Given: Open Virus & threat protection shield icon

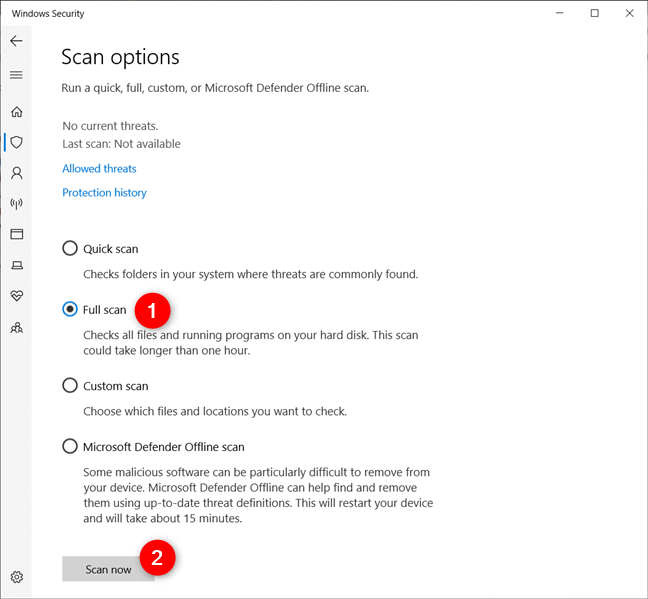Looking at the screenshot, I should [x=17, y=142].
